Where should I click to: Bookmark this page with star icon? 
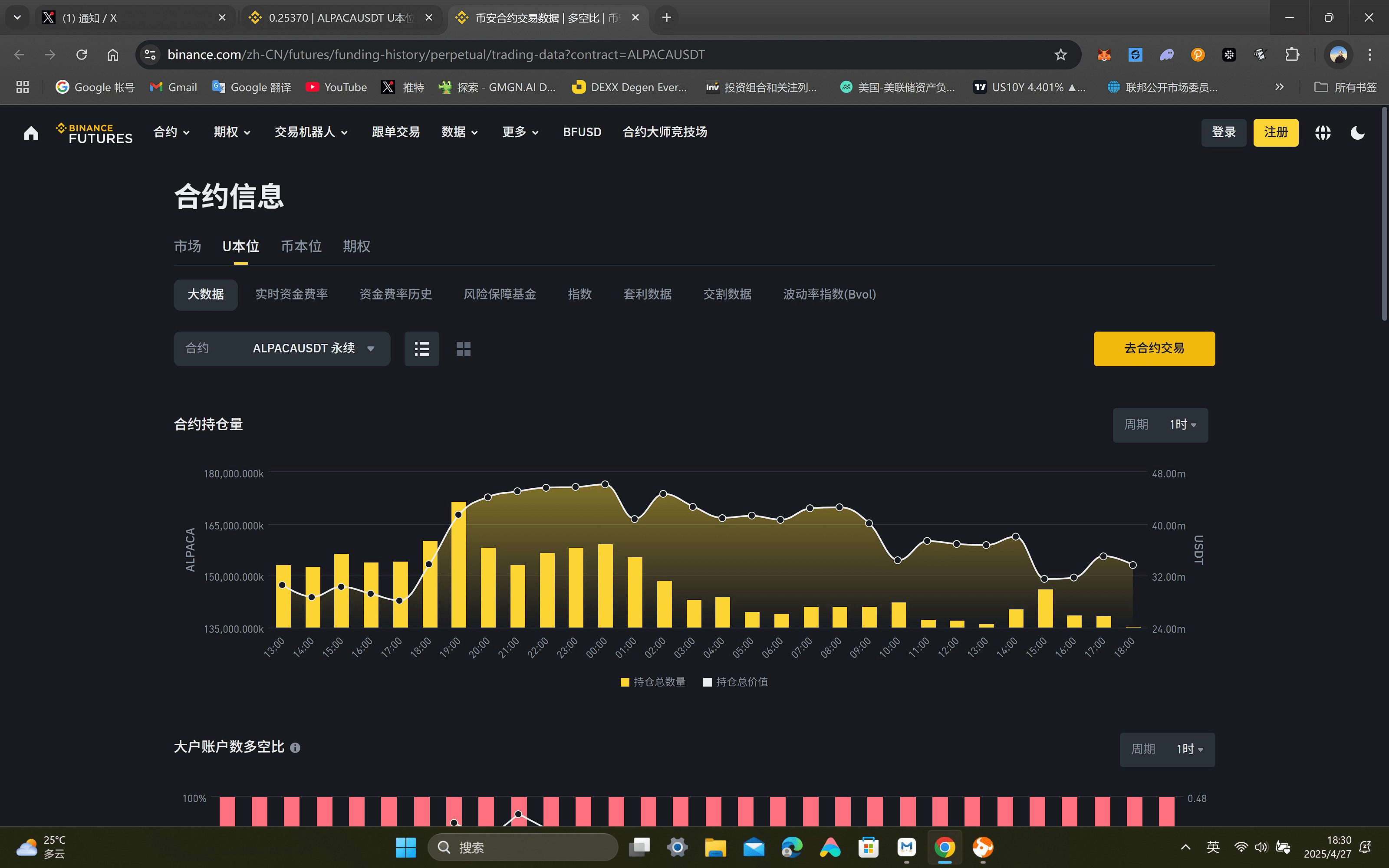click(x=1060, y=55)
